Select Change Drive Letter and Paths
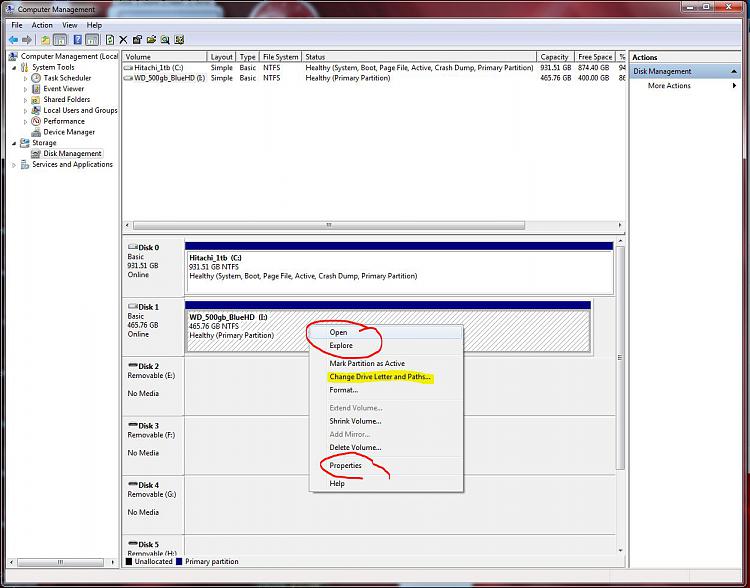This screenshot has width=750, height=588. (x=386, y=377)
